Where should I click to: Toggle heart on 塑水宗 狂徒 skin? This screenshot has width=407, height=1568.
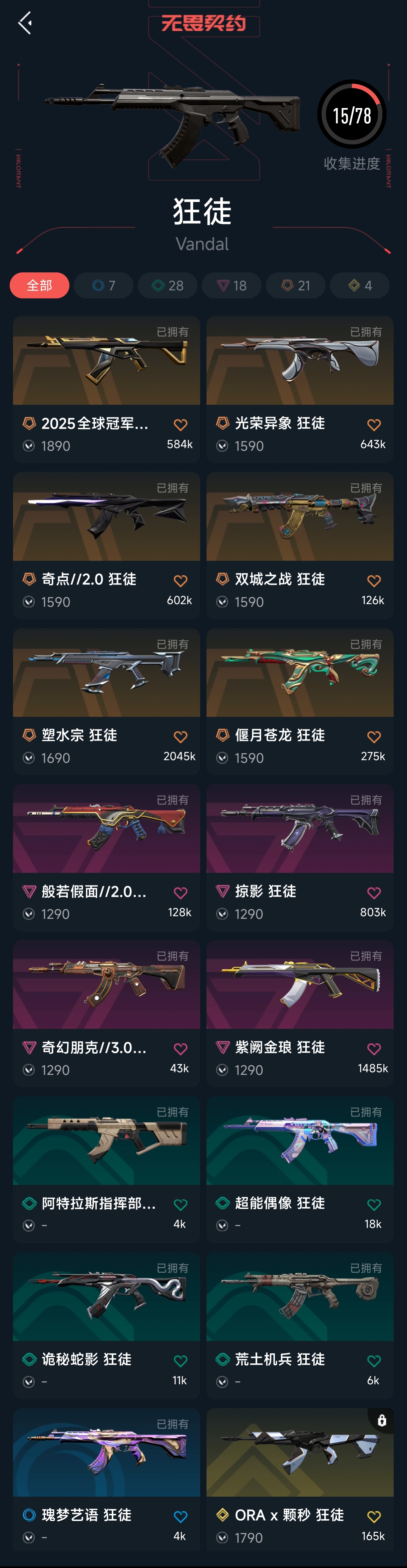coord(180,737)
